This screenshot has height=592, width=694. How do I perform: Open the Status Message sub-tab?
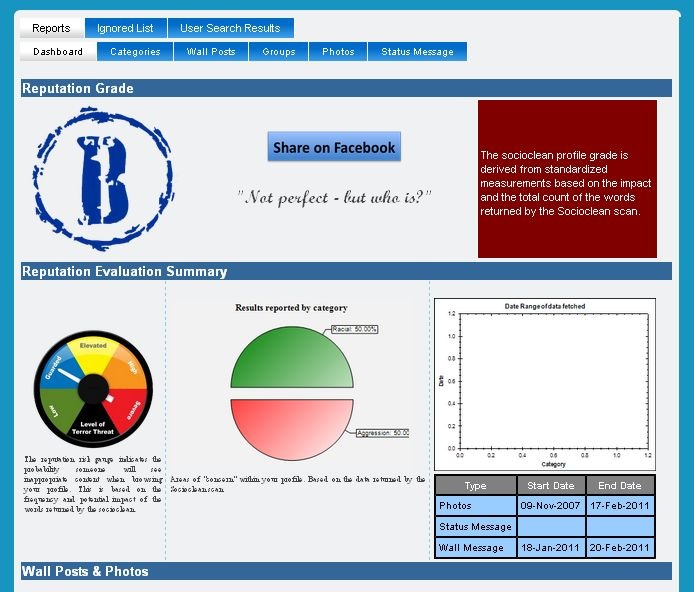[417, 52]
